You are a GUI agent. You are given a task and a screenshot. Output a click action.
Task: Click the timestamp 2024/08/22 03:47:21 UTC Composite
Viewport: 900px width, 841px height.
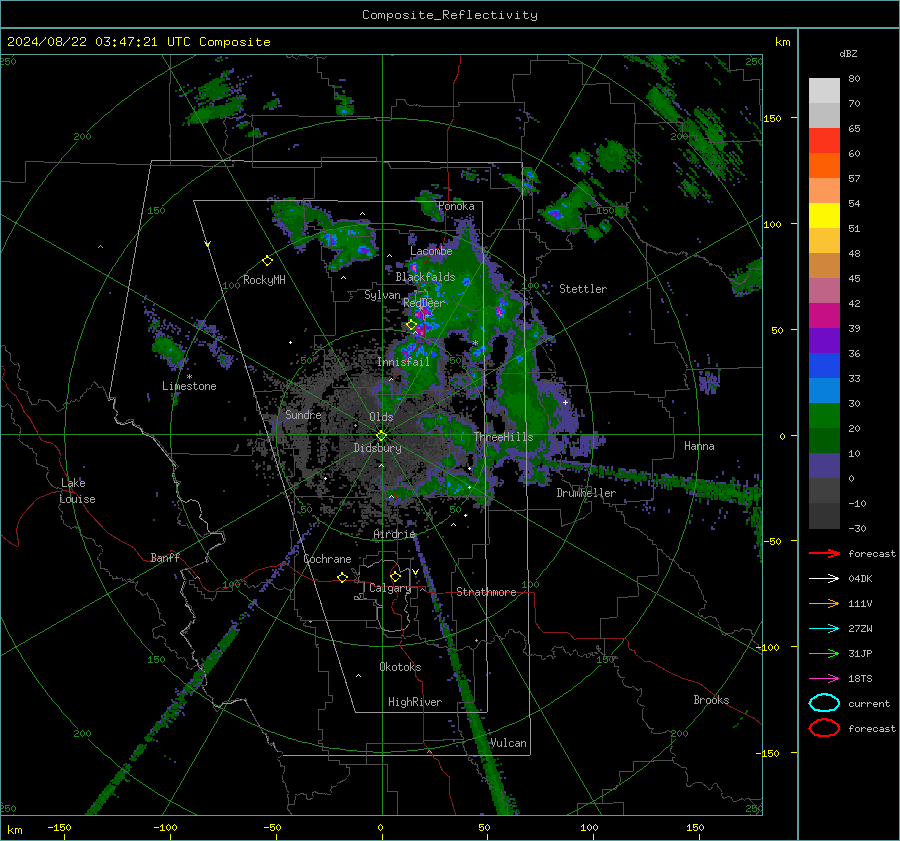tap(138, 42)
